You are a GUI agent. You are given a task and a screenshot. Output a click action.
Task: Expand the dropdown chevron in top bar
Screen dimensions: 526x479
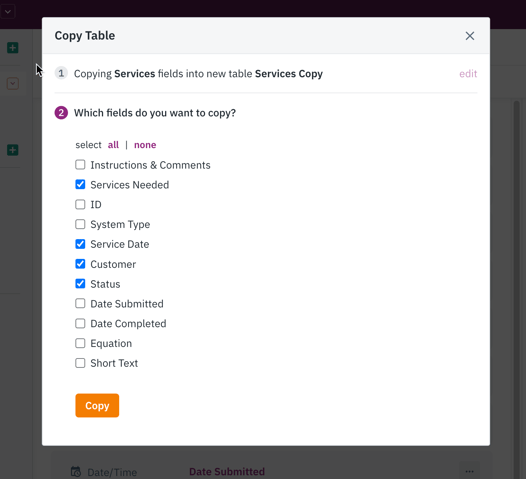pos(8,12)
